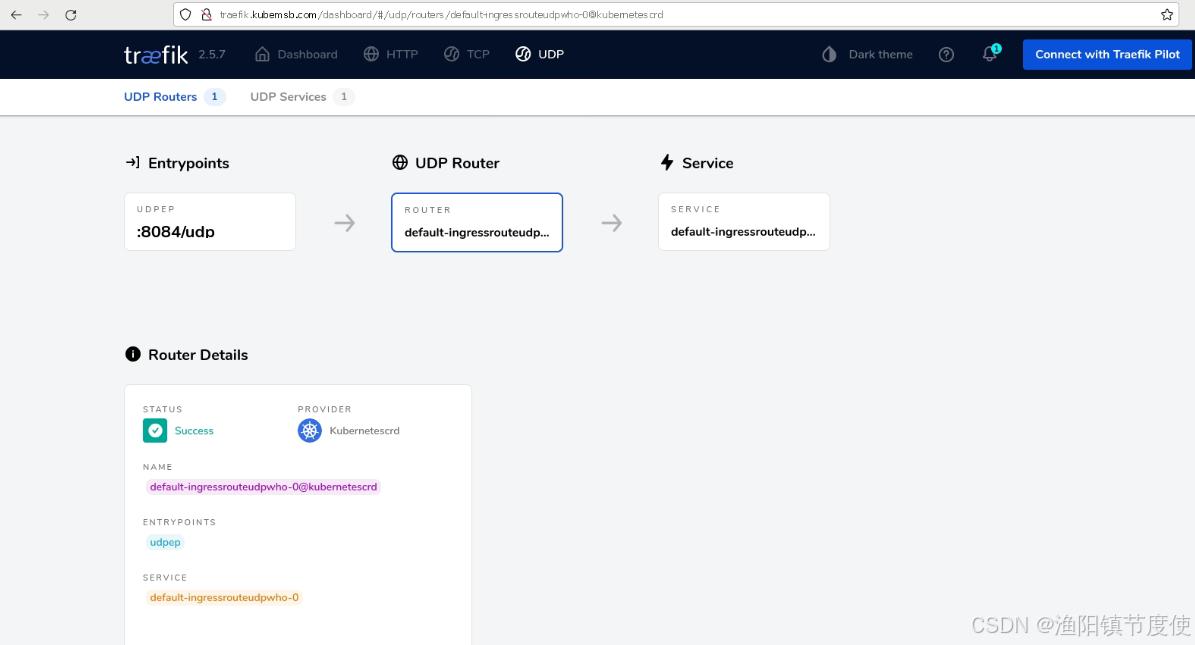Reload the page with refresh icon
This screenshot has width=1195, height=645.
(x=71, y=14)
